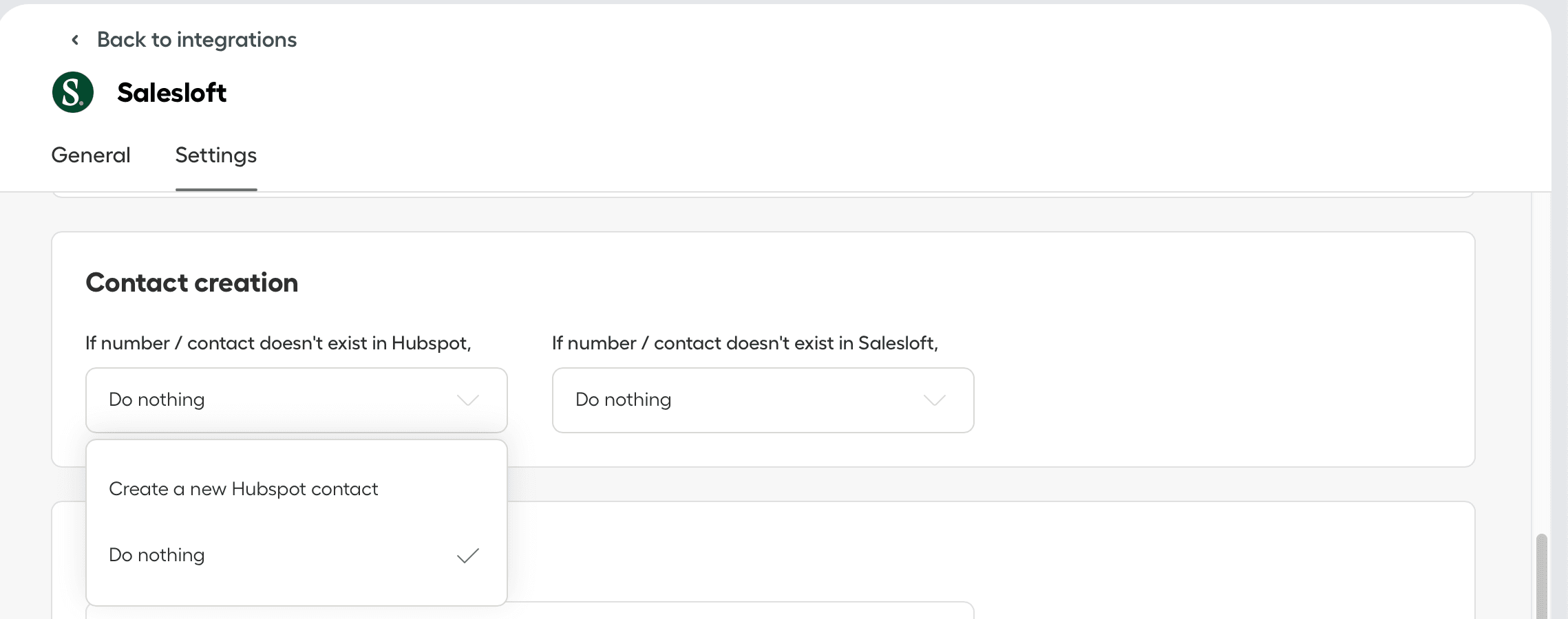Click the label about Salesloft contact missing
This screenshot has height=619, width=1568.
pos(745,343)
